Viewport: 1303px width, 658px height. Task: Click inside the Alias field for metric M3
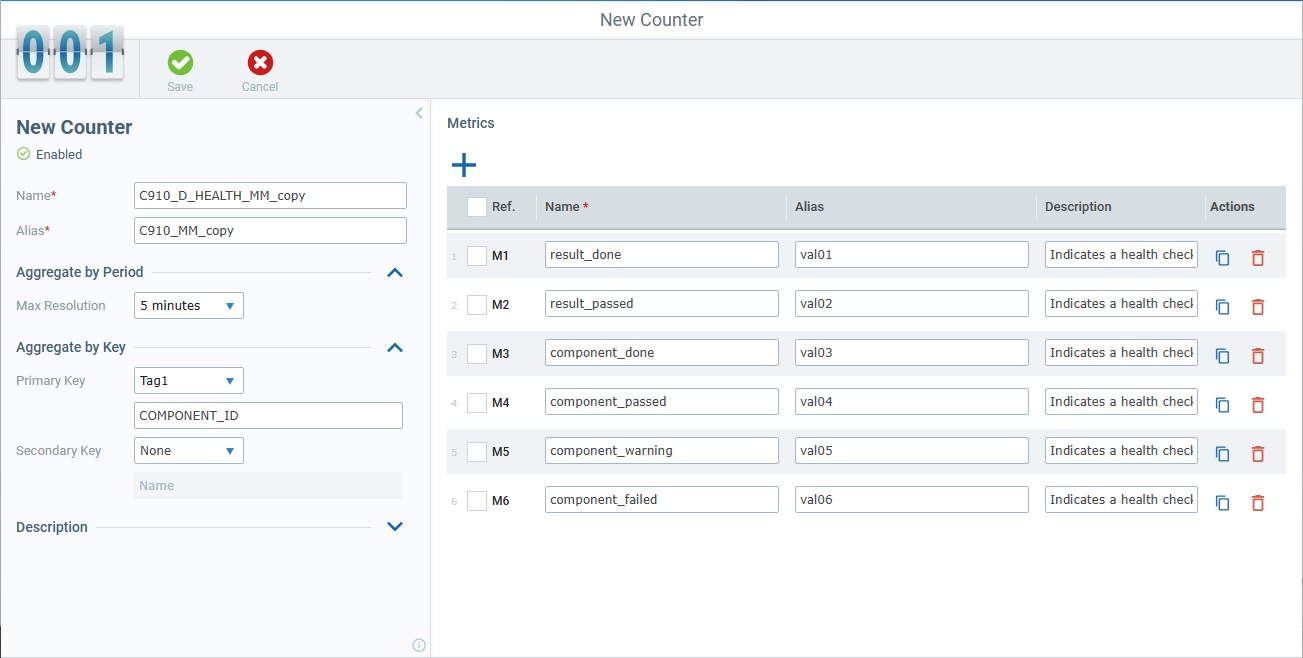[910, 352]
